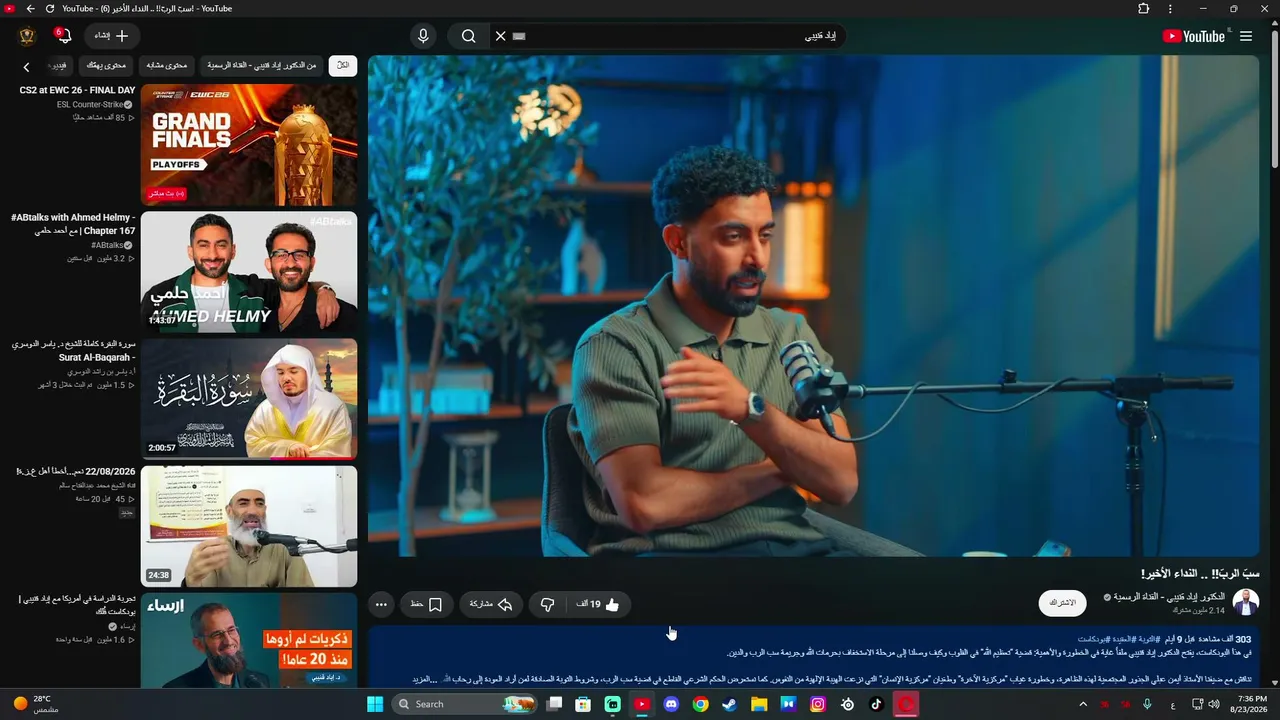Image resolution: width=1280 pixels, height=720 pixels.
Task: Show more chips with left chevron arrow
Action: (26, 67)
